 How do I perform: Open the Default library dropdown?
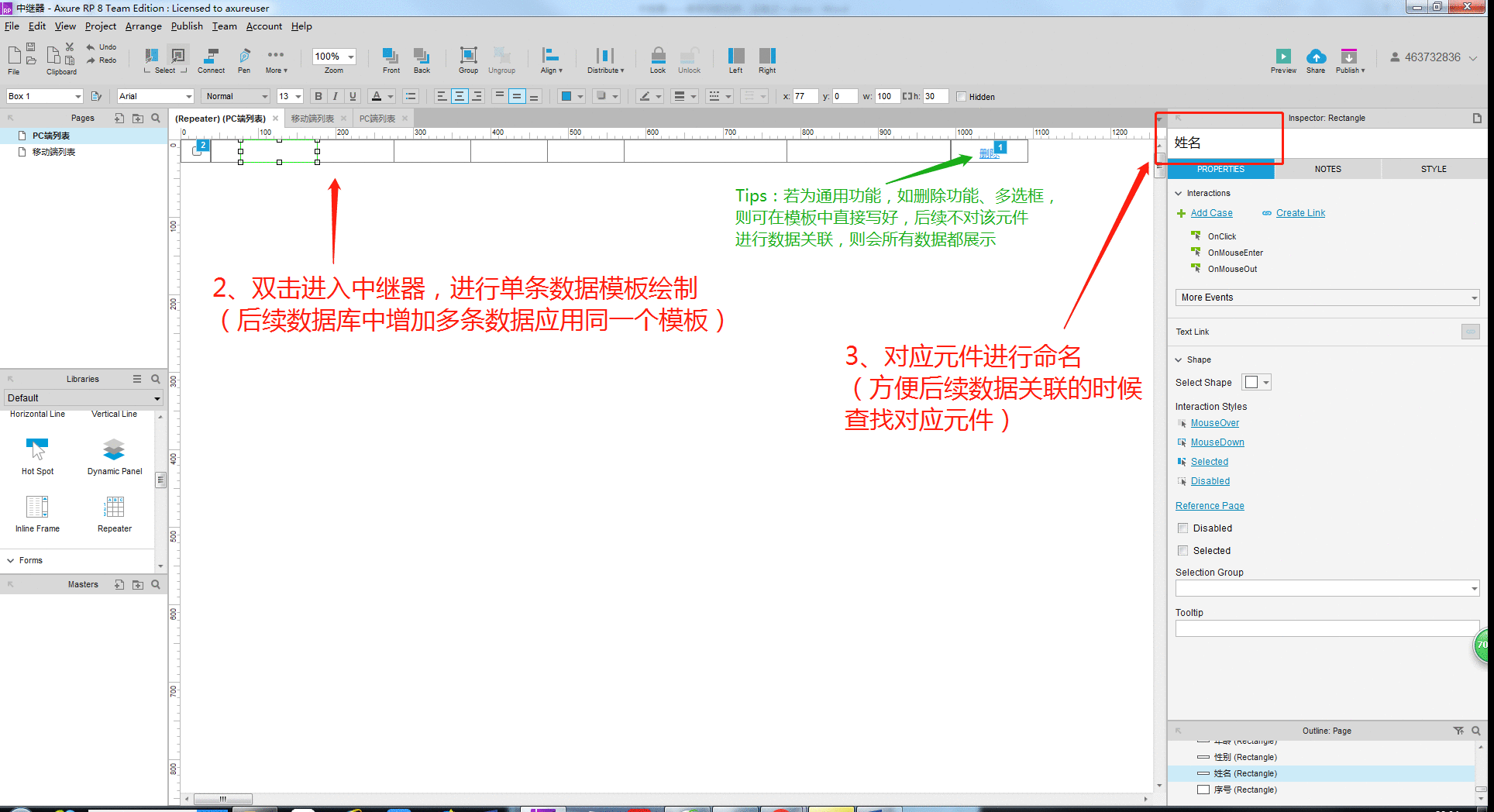click(83, 398)
